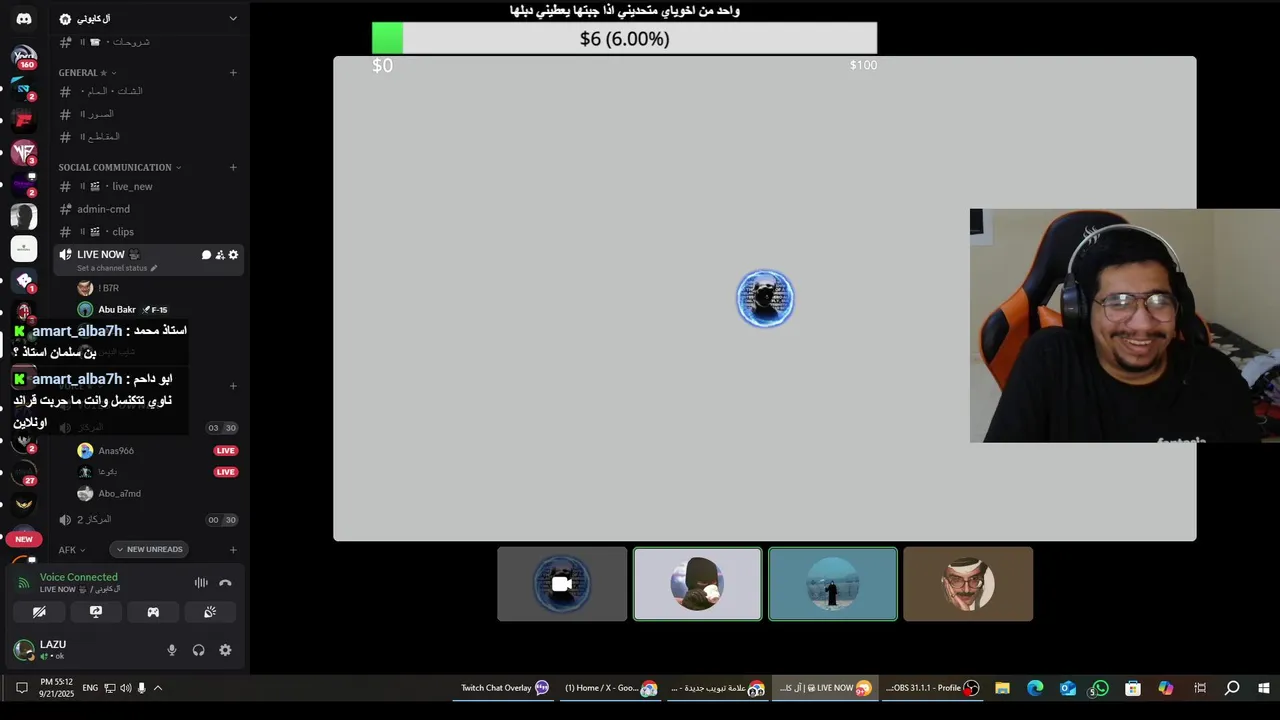Start a screen share
1280x720 pixels.
96,612
